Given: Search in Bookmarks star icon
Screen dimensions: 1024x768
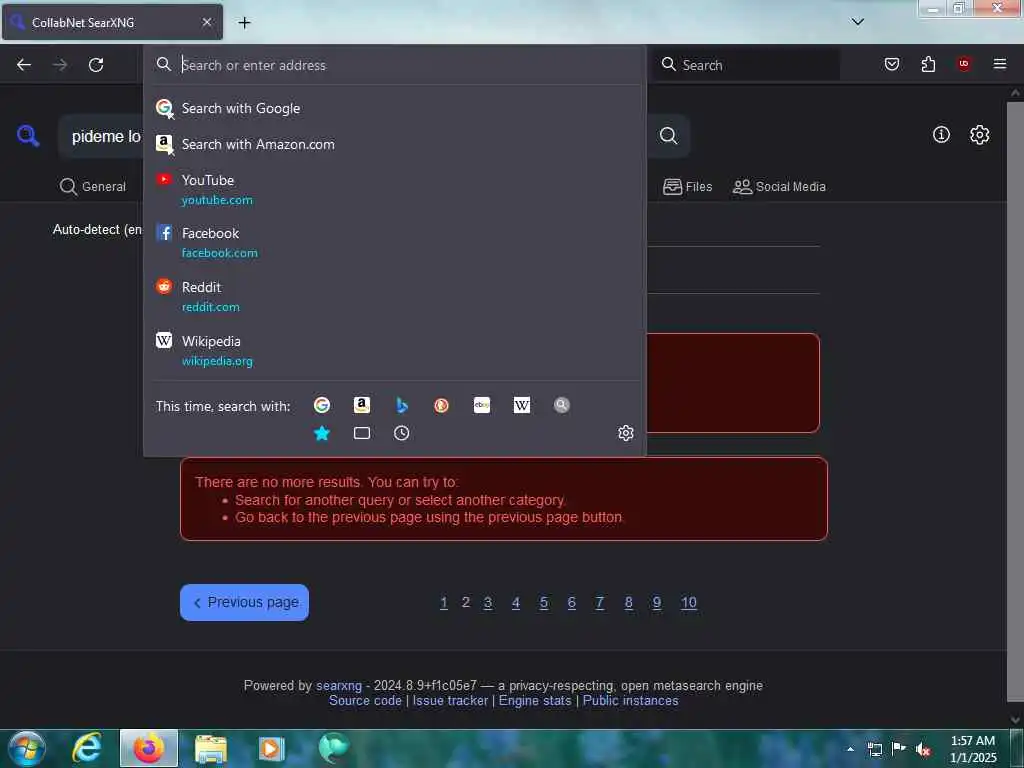Looking at the screenshot, I should (x=322, y=433).
